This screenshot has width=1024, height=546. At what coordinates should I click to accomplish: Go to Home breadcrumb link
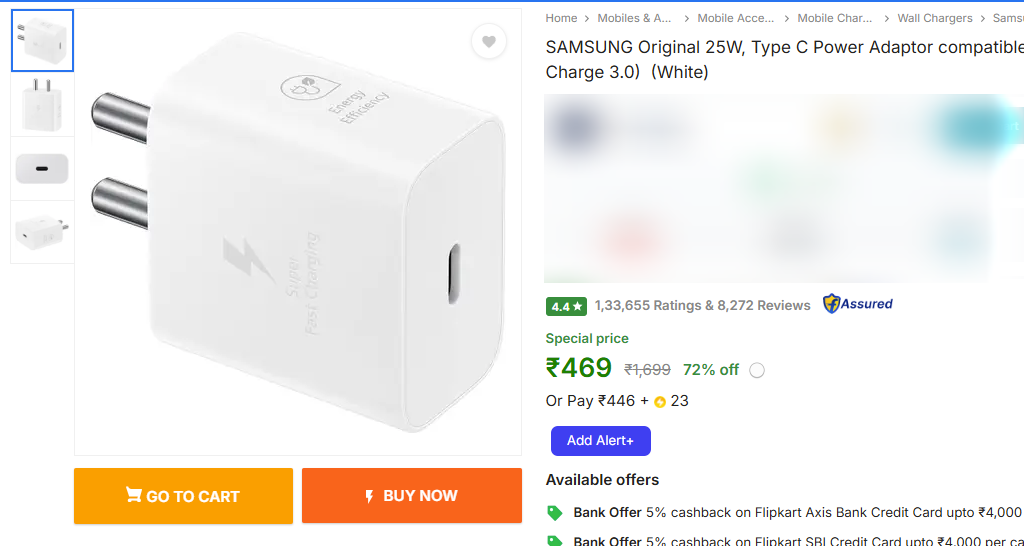point(561,18)
